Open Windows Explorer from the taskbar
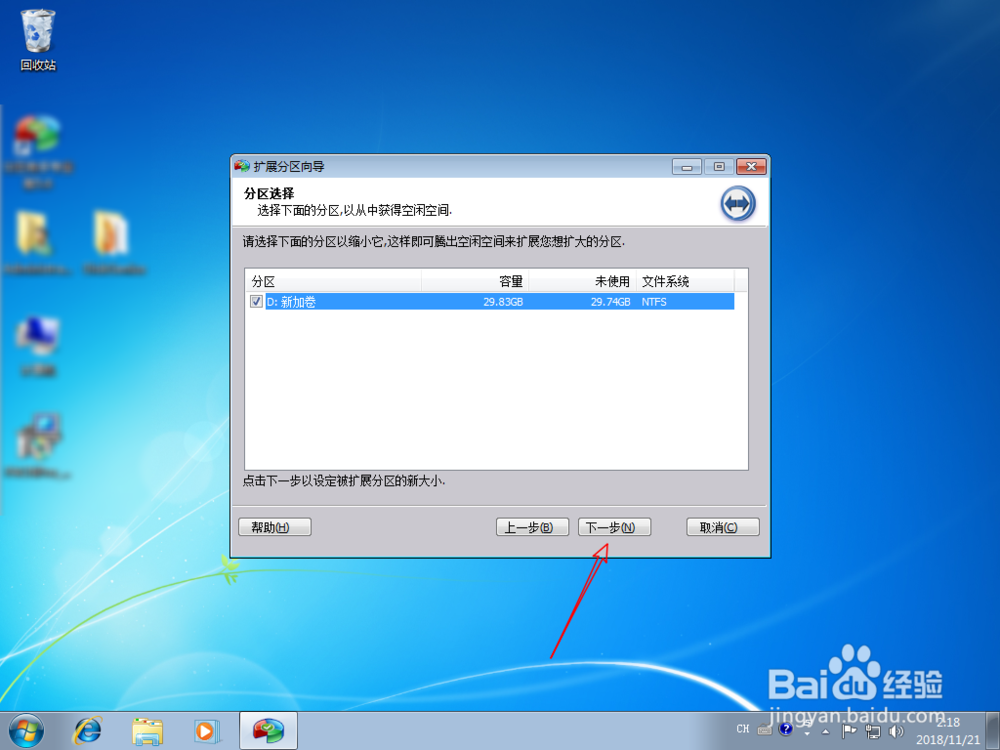Image resolution: width=1000 pixels, height=750 pixels. (147, 731)
